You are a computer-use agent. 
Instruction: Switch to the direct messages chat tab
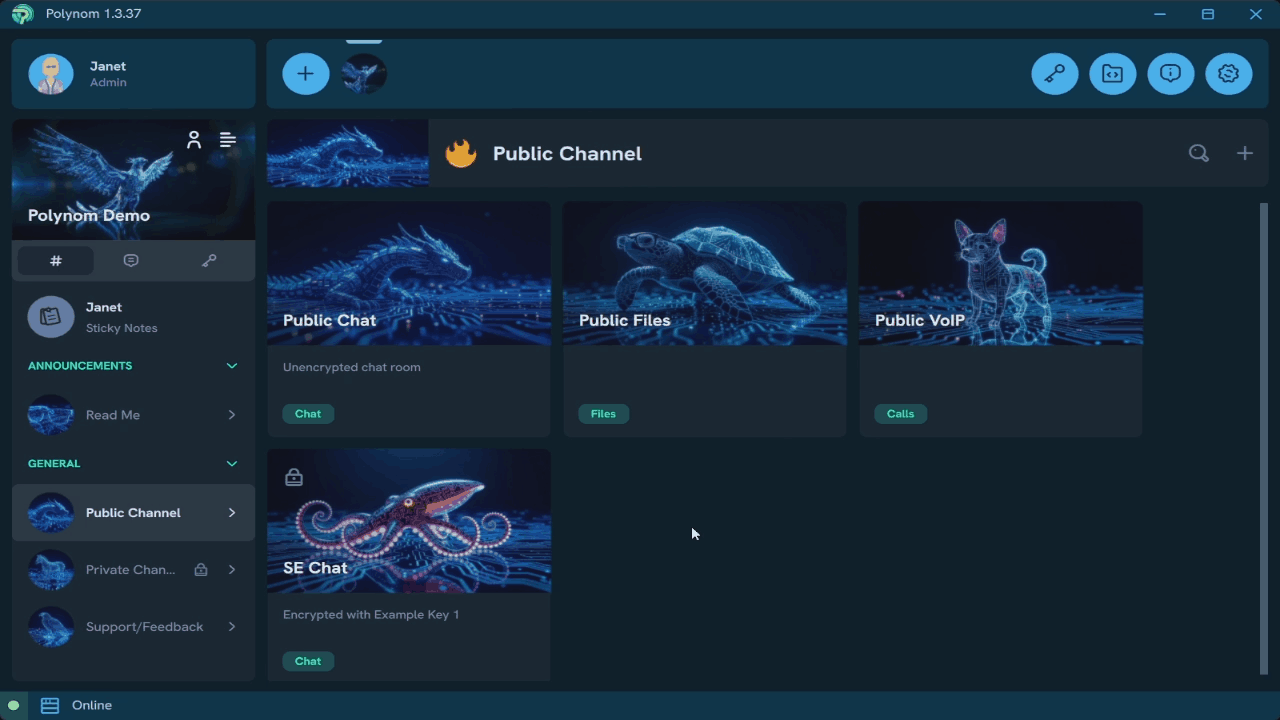131,261
